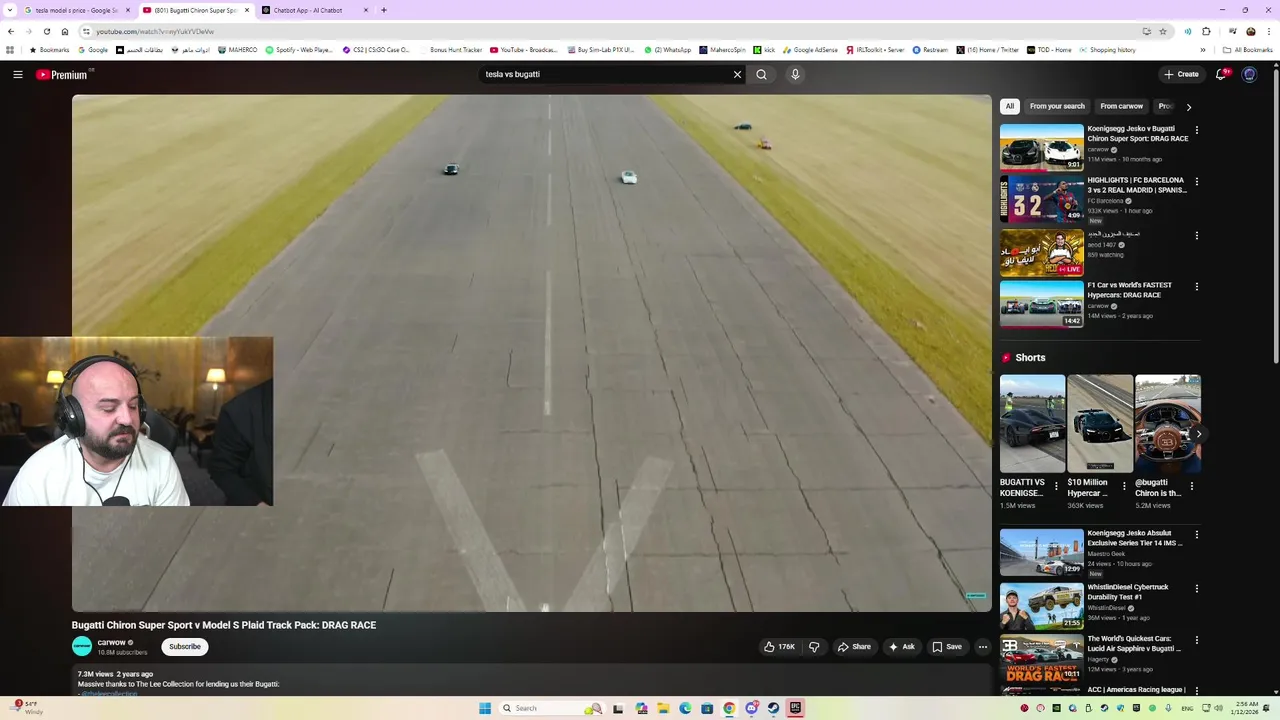Open the YouTube notifications bell
This screenshot has height=720, width=1280.
click(1221, 74)
